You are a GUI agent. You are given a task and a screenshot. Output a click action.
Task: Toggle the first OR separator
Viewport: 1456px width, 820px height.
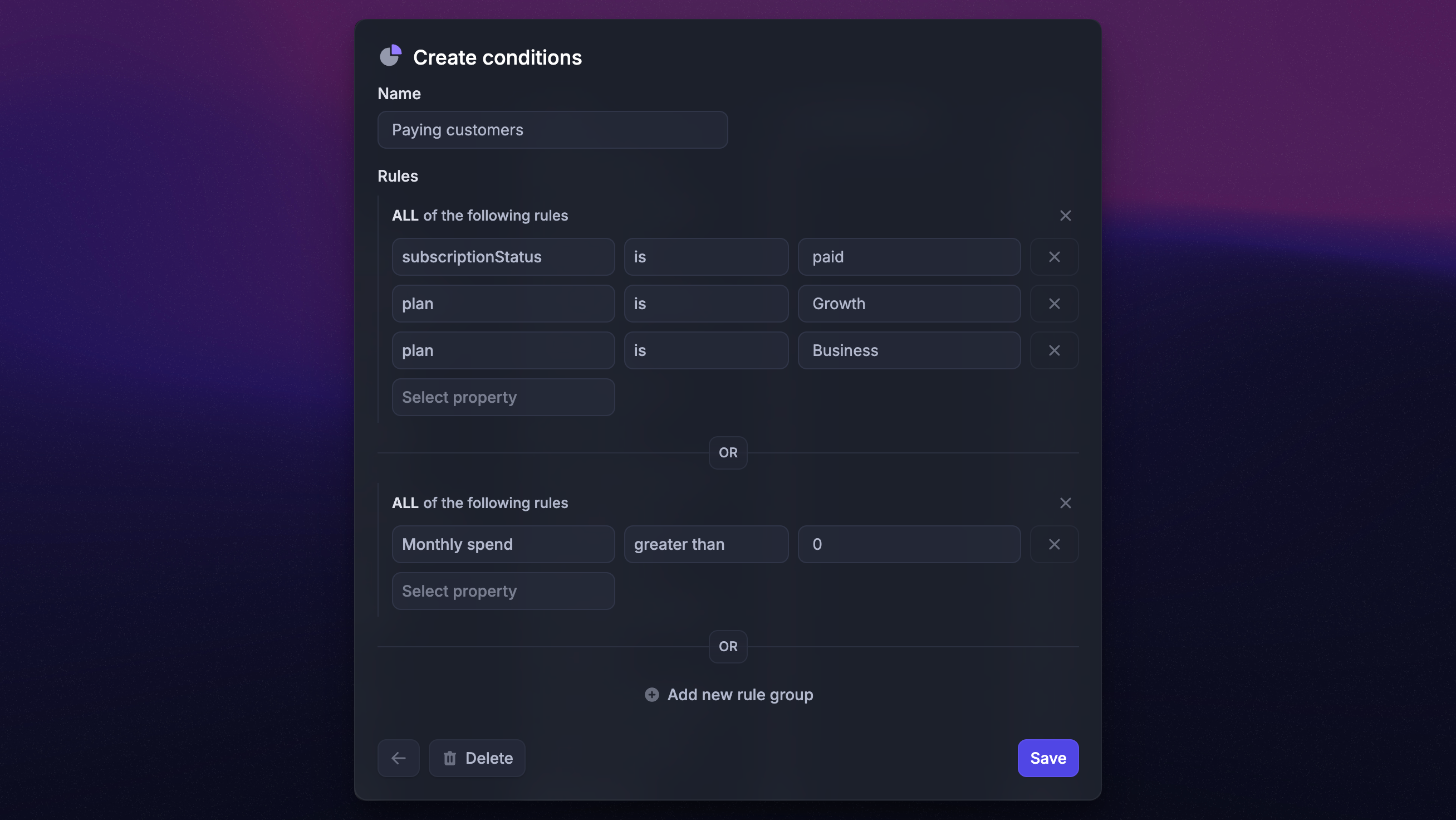(727, 452)
